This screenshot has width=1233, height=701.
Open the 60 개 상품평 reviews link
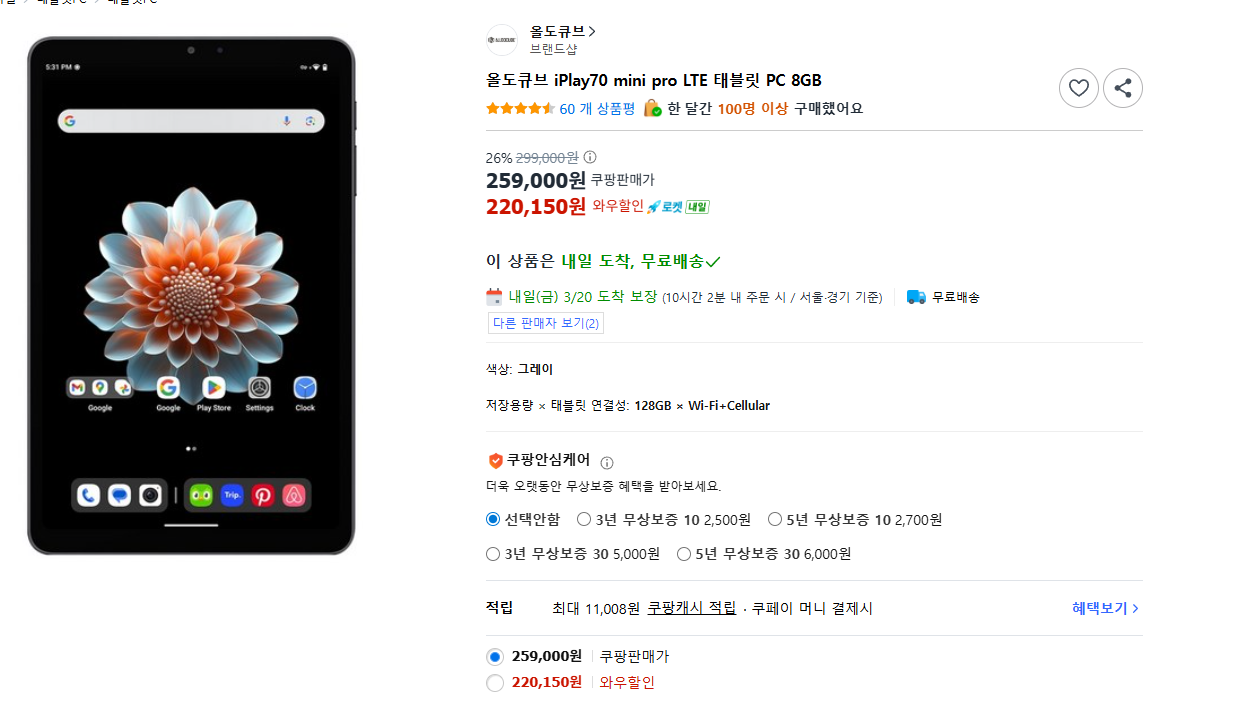click(597, 109)
